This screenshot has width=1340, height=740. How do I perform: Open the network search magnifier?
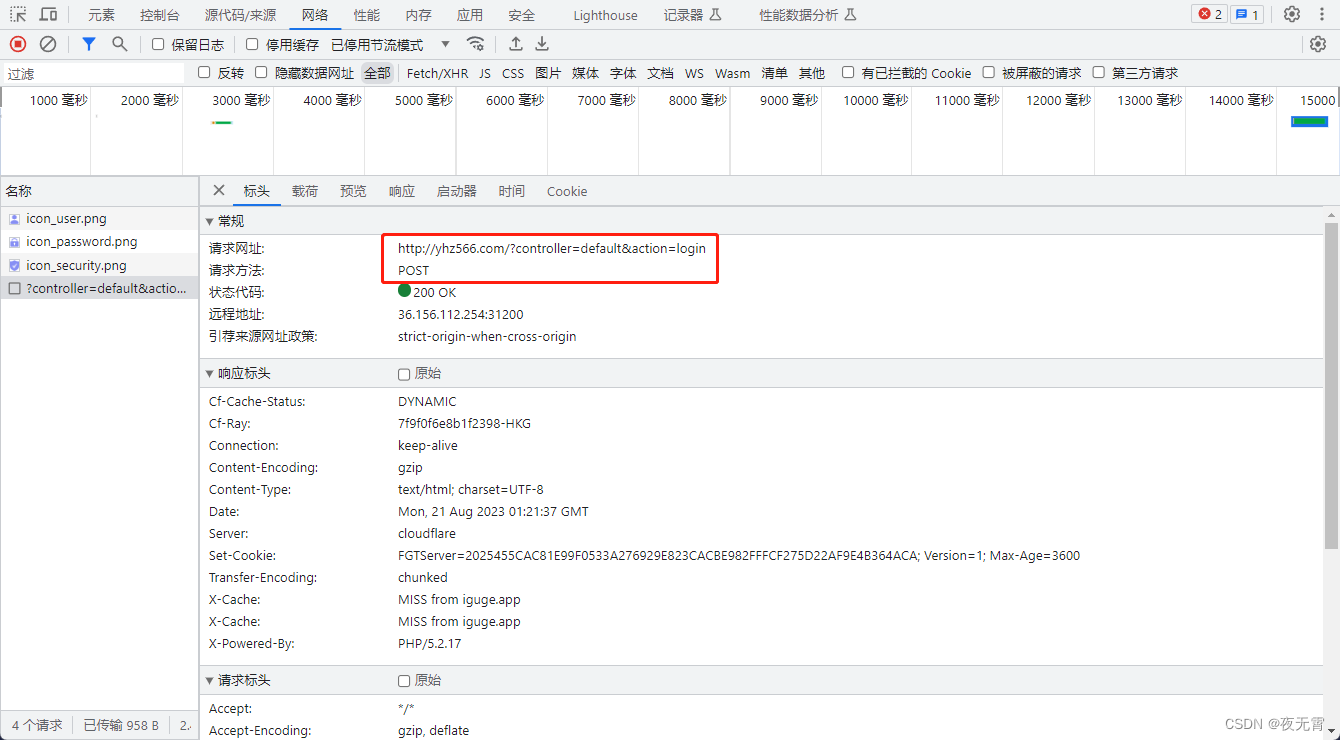tap(120, 44)
